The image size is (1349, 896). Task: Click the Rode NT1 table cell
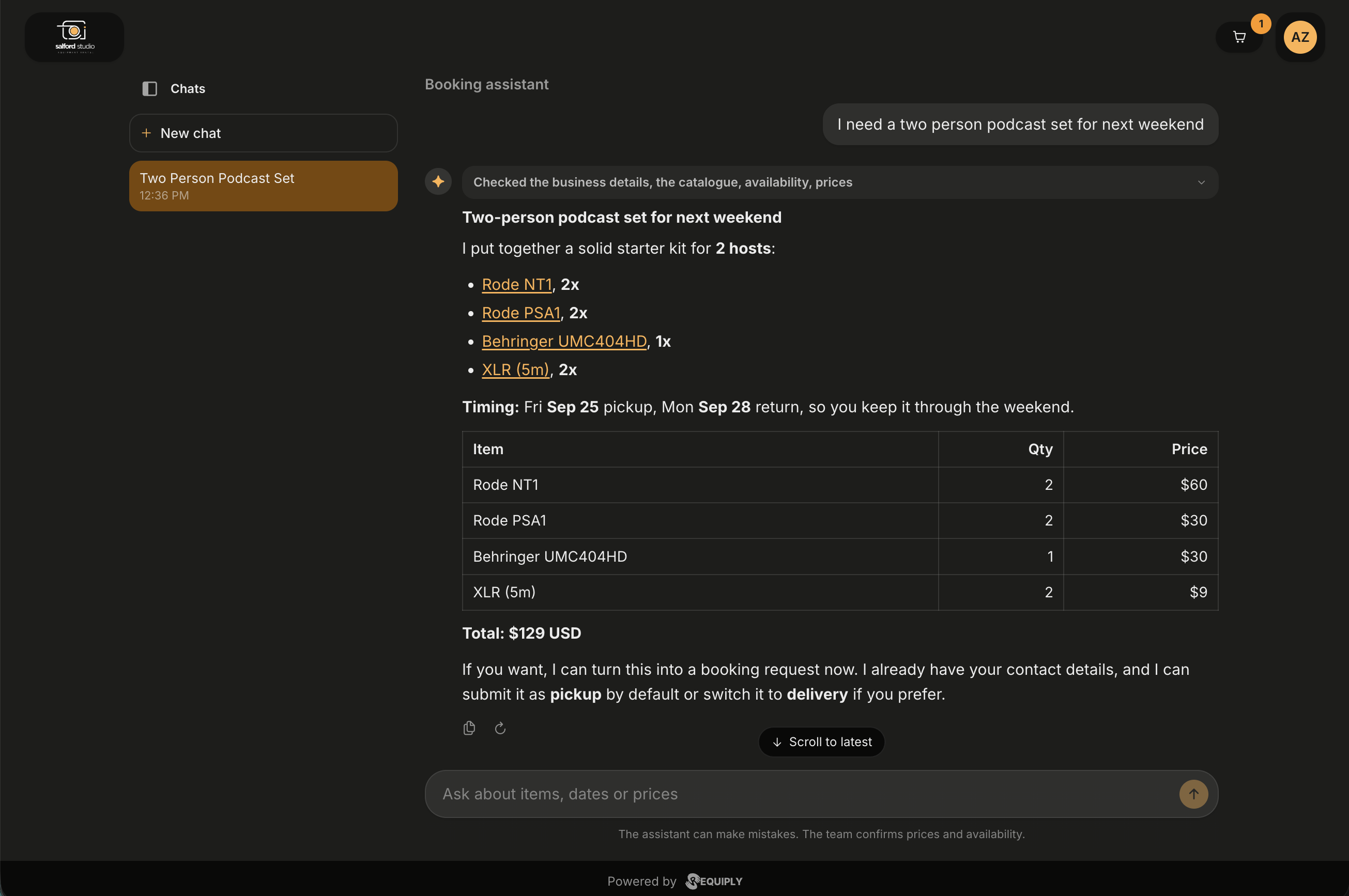point(700,485)
